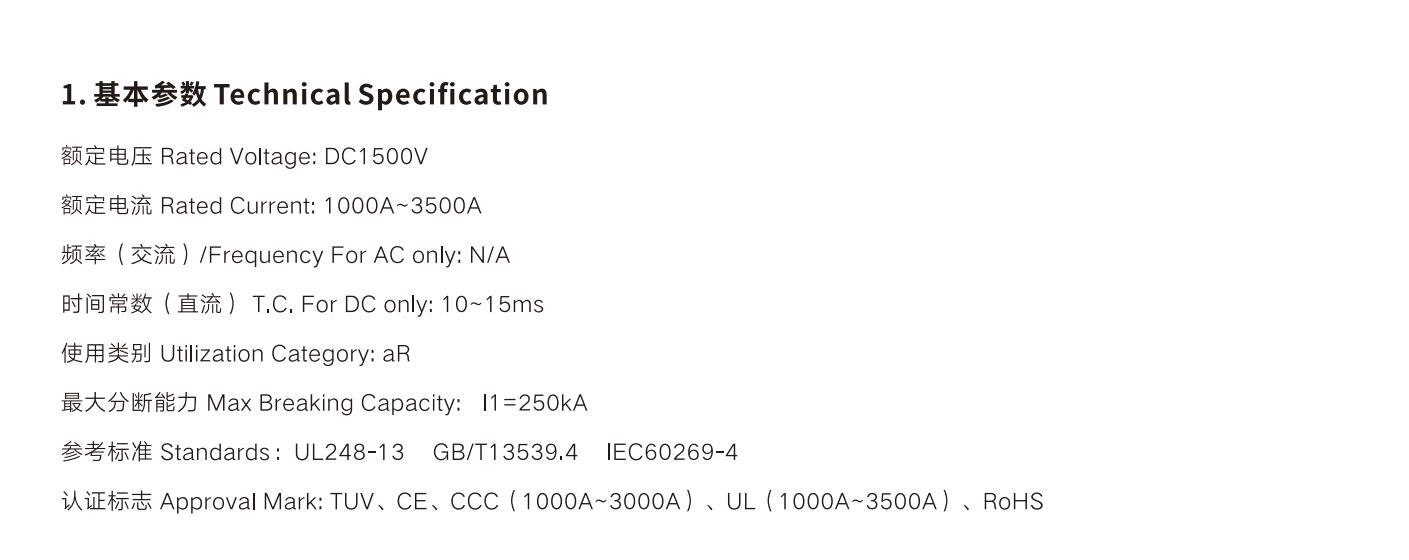The width and height of the screenshot is (1409, 560).
Task: Click the CCC approval range 1000A~3000A
Action: coord(601,501)
